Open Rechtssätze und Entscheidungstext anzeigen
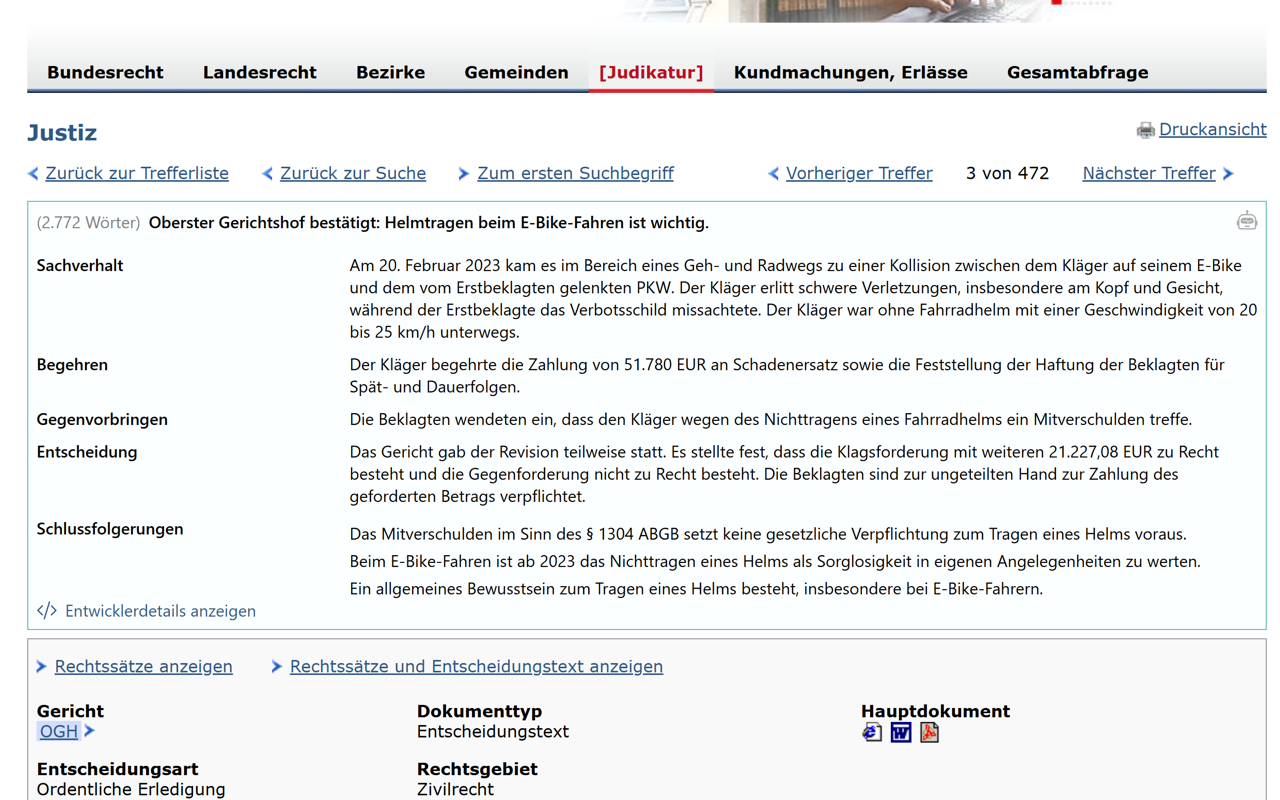The height and width of the screenshot is (800, 1280). (x=476, y=666)
